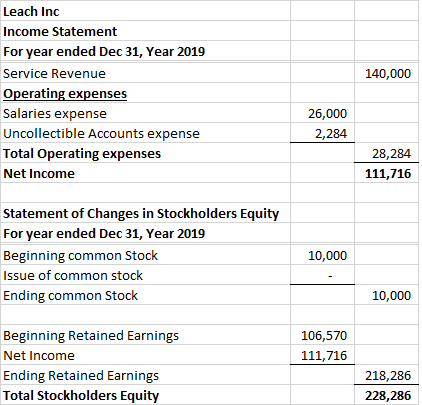Viewport: 422px width, 405px height.
Task: Select 'Statement of Changes in Stockholders Equity' heading
Action: coord(141,214)
